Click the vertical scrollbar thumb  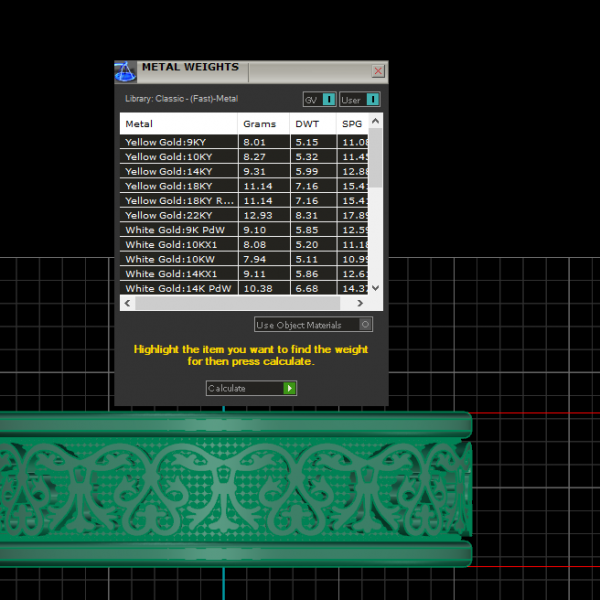click(x=376, y=160)
